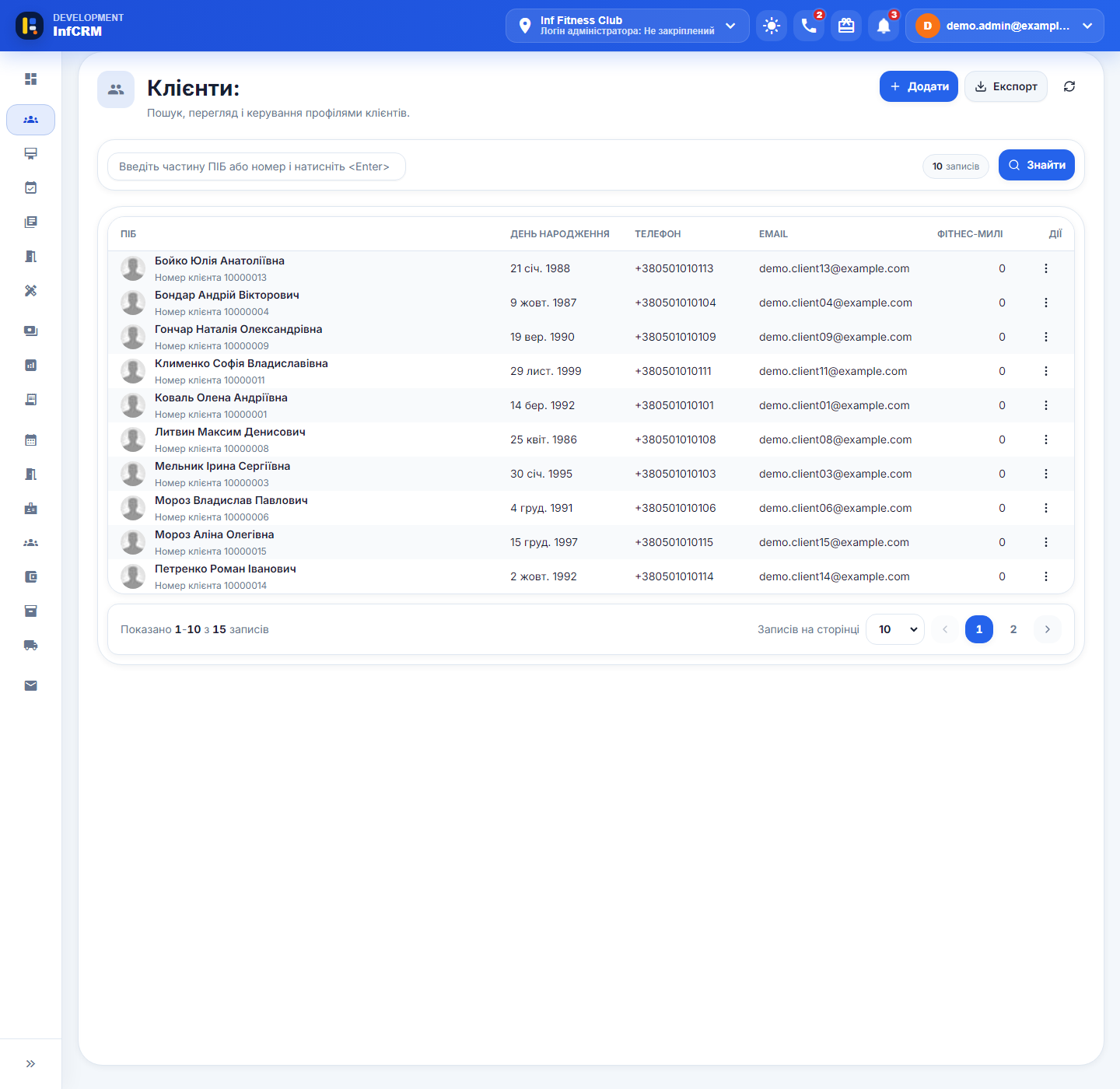Open the certificate/membership card sidebar icon
This screenshot has height=1089, width=1120.
coord(30,154)
